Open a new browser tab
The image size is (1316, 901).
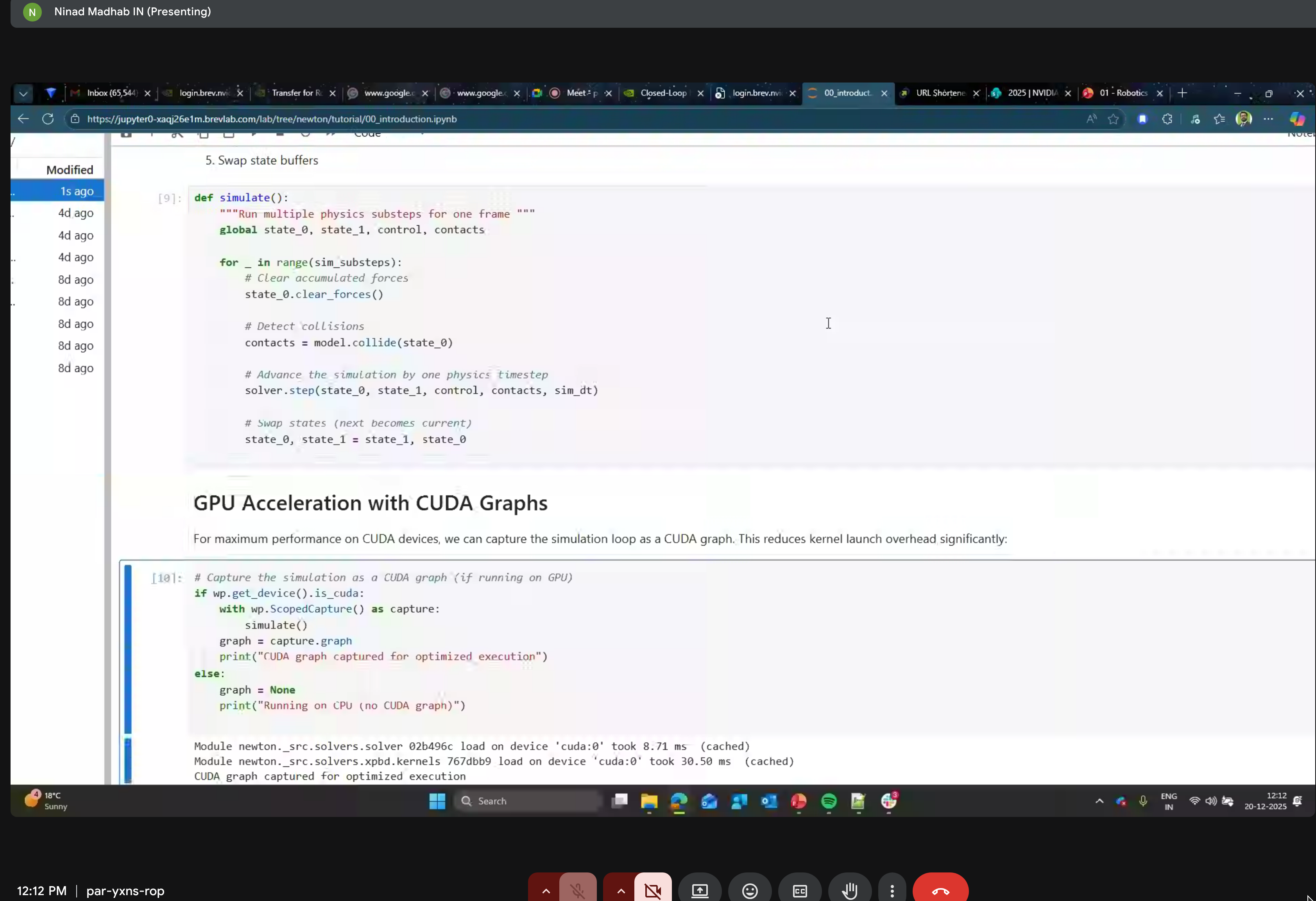tap(1182, 93)
